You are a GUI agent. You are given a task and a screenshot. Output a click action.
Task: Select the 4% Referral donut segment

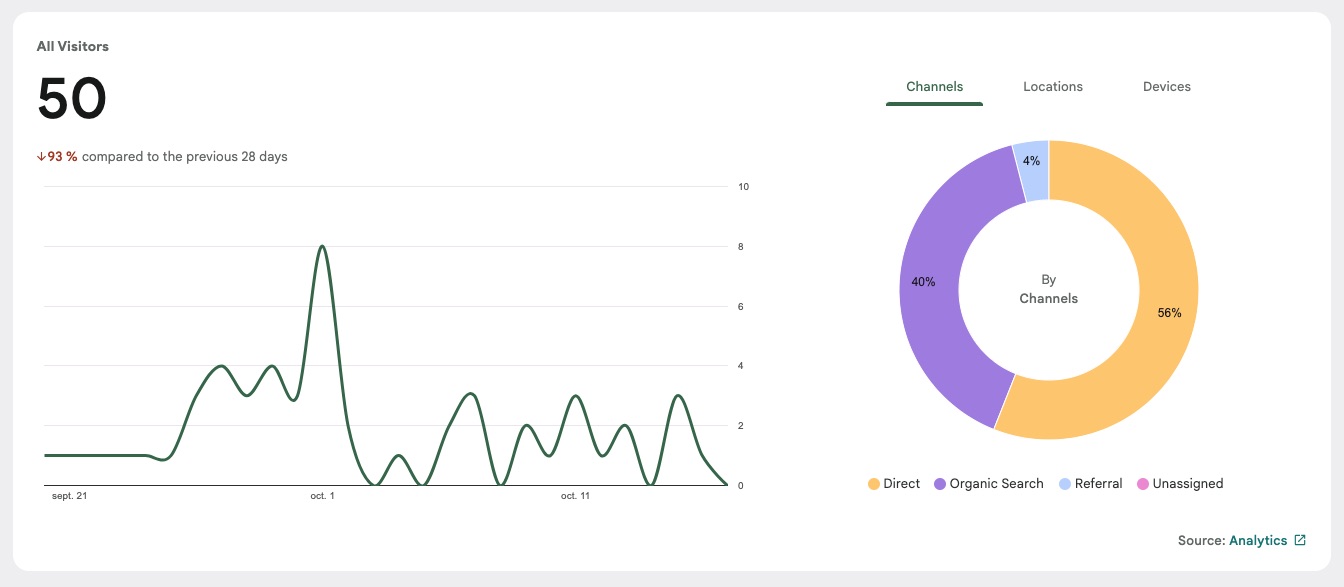point(1031,161)
